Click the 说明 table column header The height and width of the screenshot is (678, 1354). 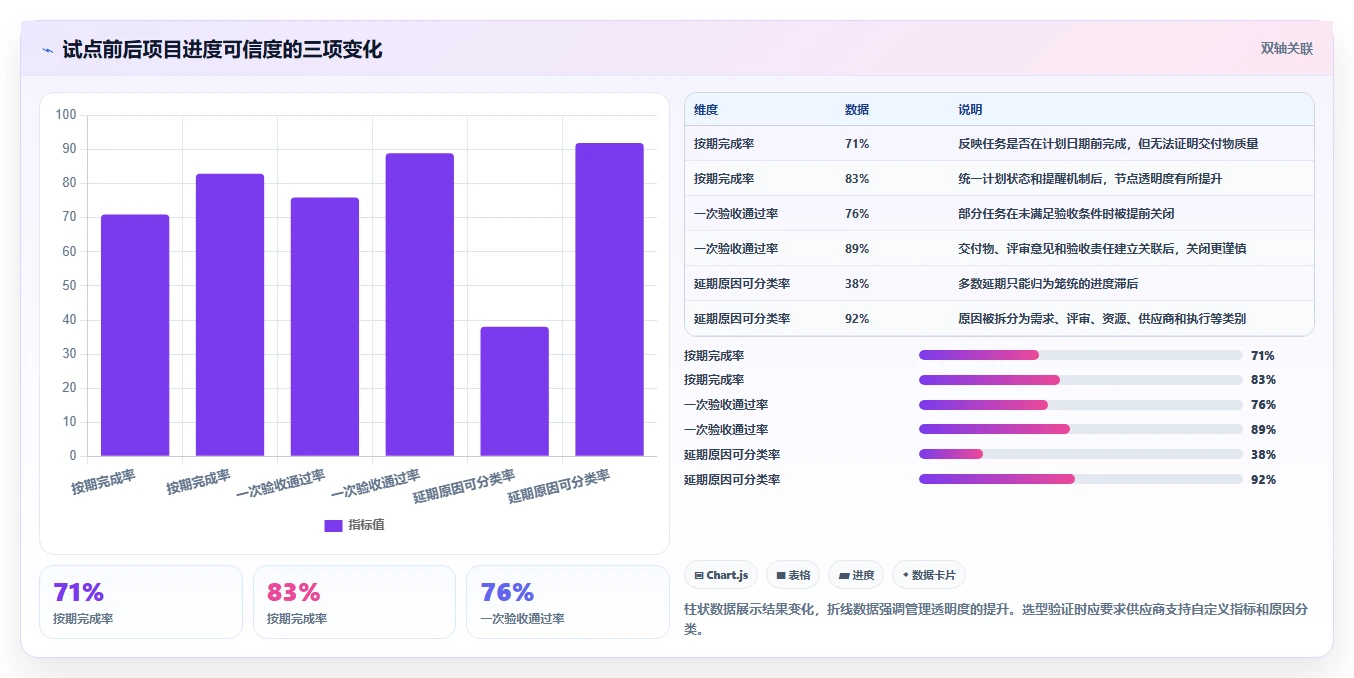[x=970, y=110]
